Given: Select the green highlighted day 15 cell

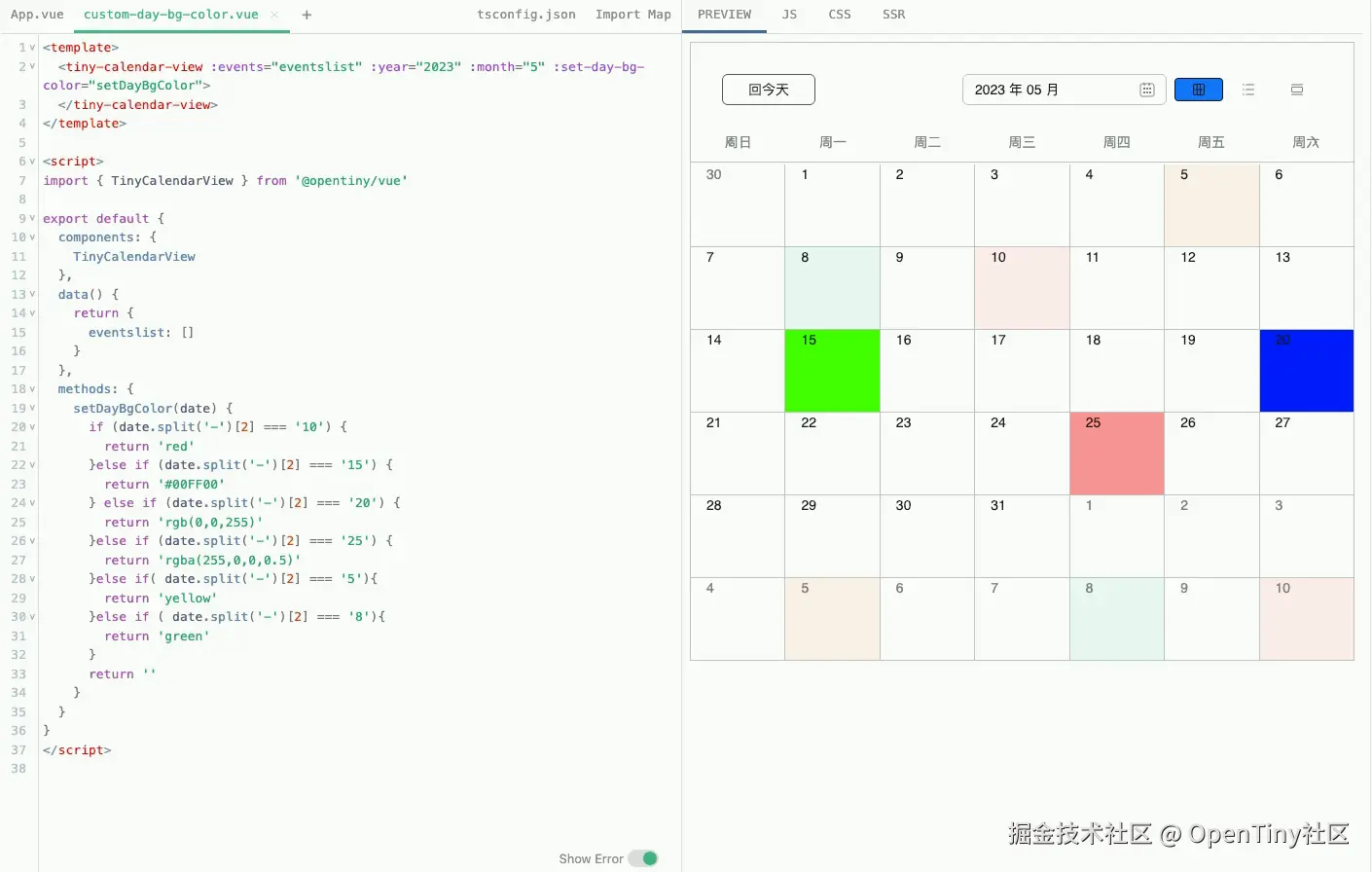Looking at the screenshot, I should (x=832, y=370).
